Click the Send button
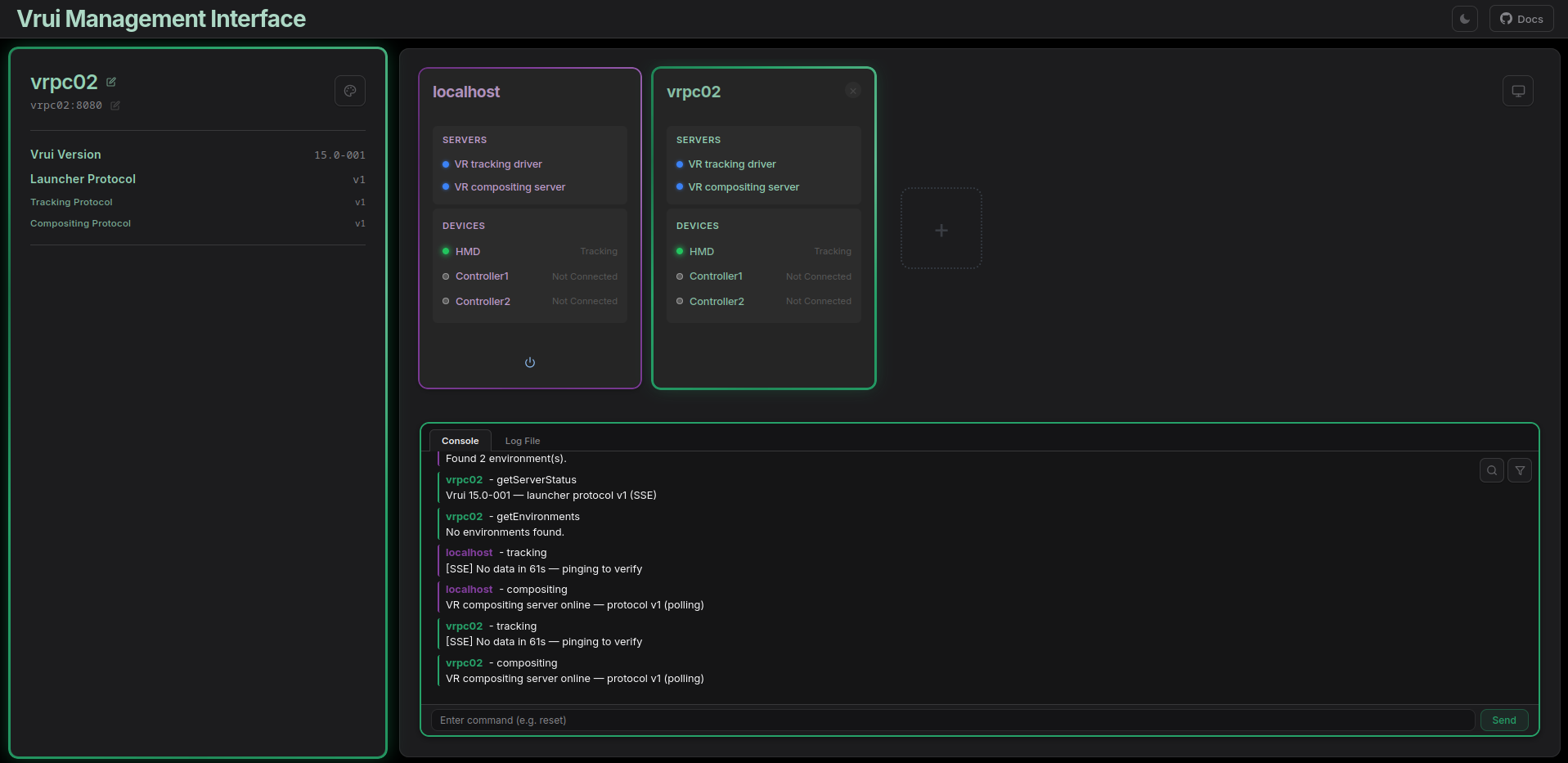Image resolution: width=1568 pixels, height=763 pixels. 1504,720
